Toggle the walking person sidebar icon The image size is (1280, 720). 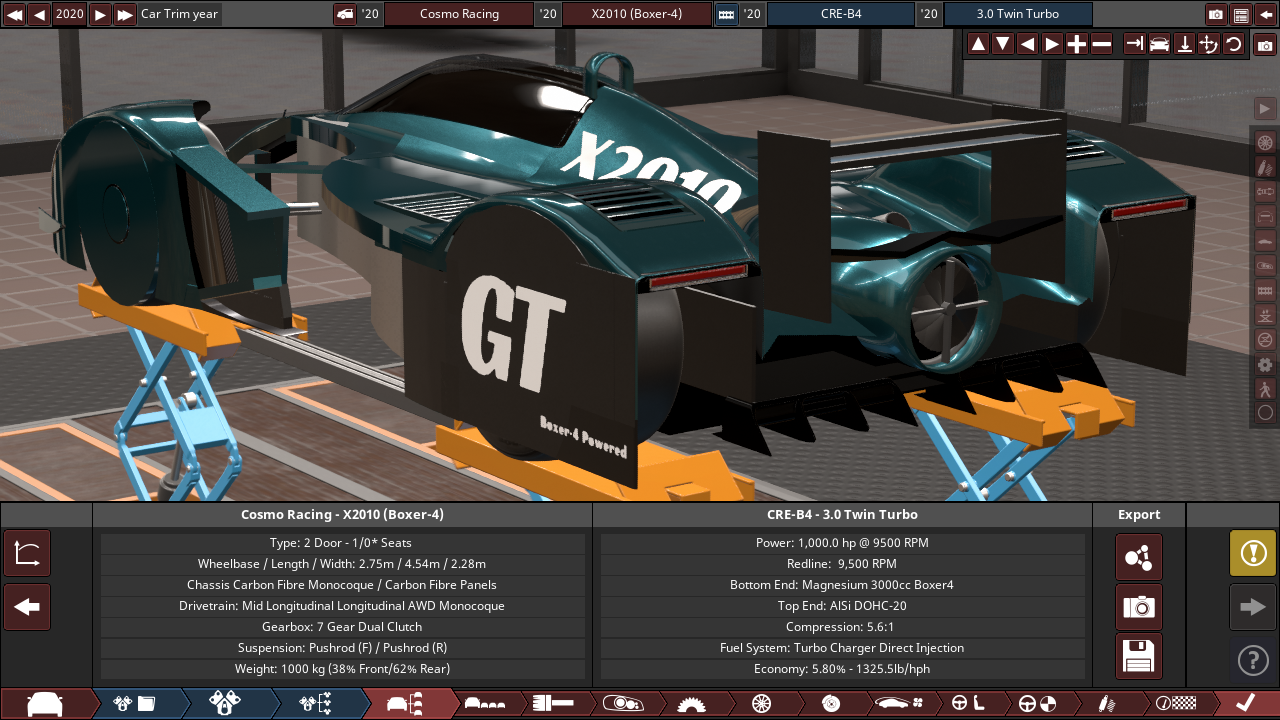pyautogui.click(x=1265, y=389)
